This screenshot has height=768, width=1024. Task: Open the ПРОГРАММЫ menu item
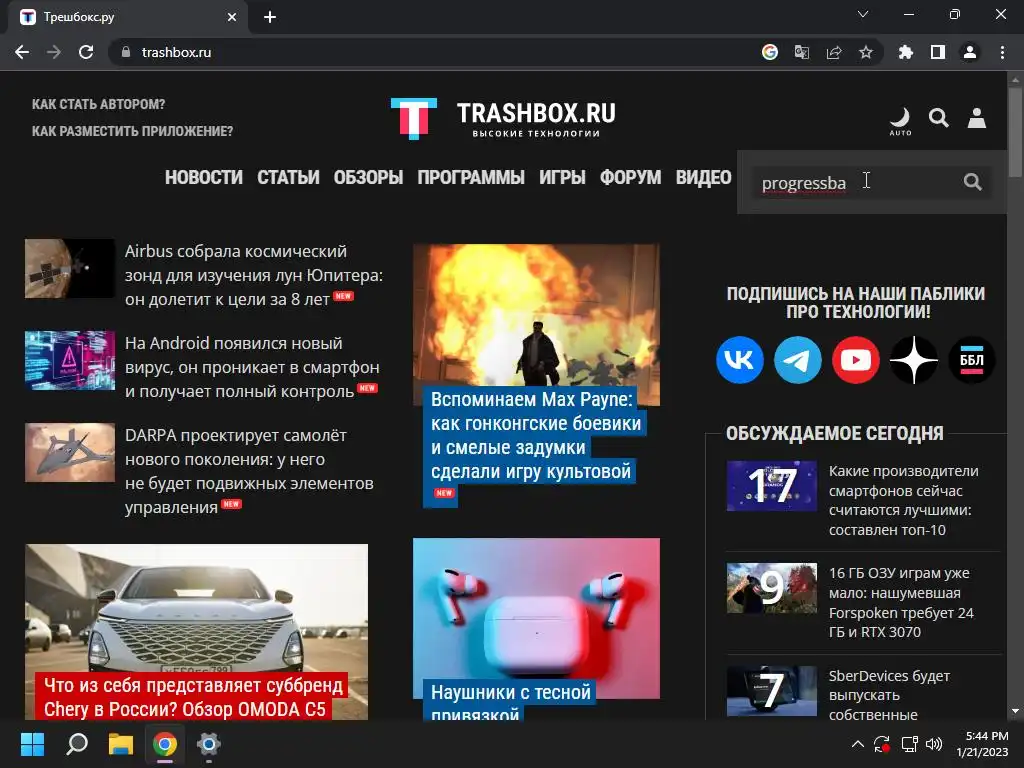click(471, 177)
